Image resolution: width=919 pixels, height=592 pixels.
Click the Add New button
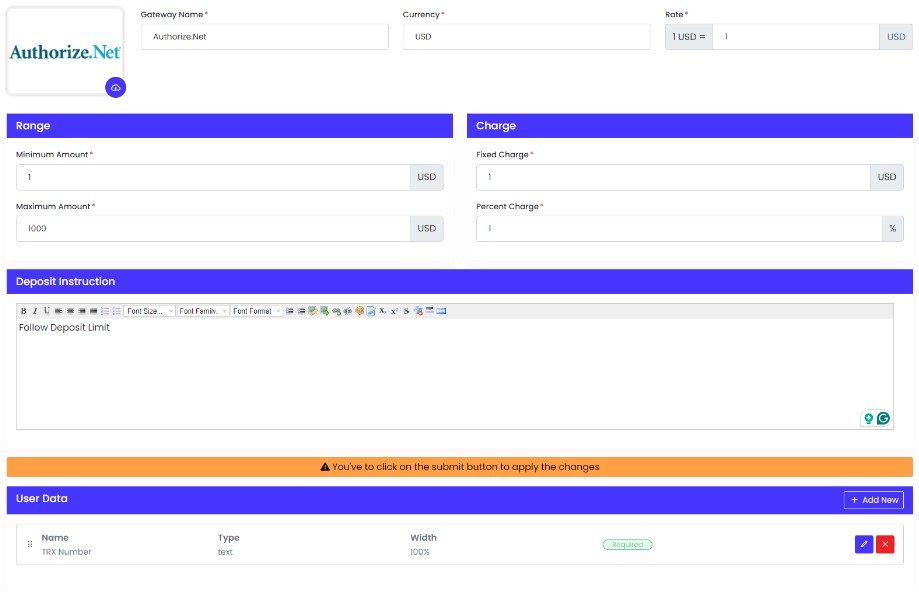coord(873,499)
